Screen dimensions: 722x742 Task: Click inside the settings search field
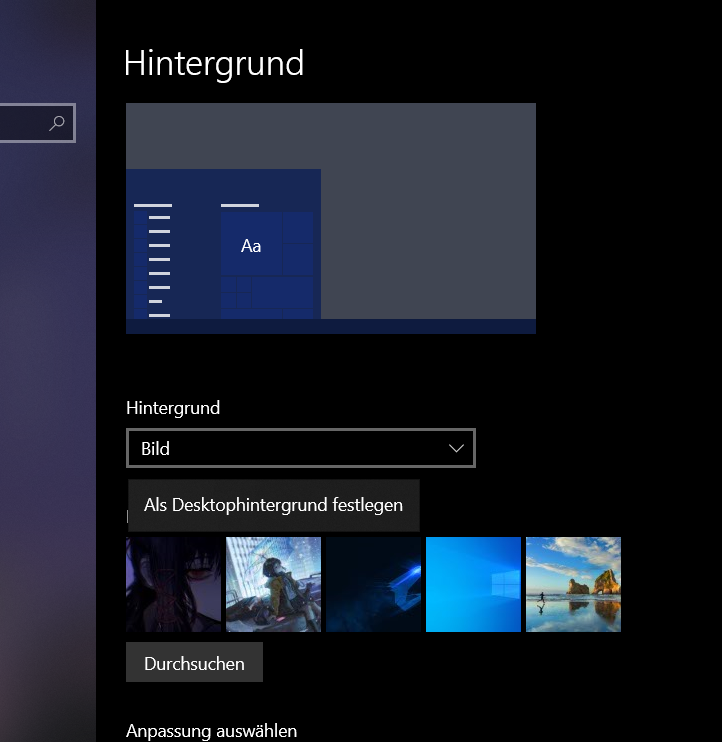coord(37,123)
